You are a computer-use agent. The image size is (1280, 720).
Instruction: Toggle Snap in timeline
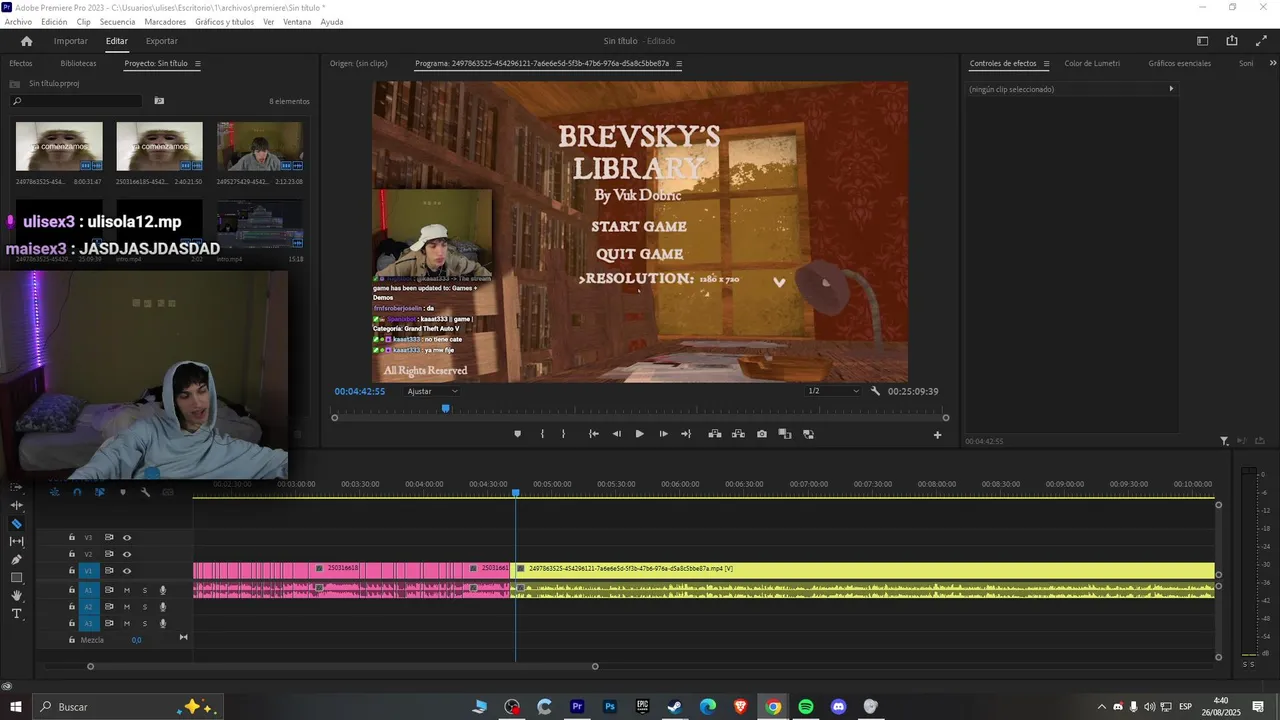(77, 492)
